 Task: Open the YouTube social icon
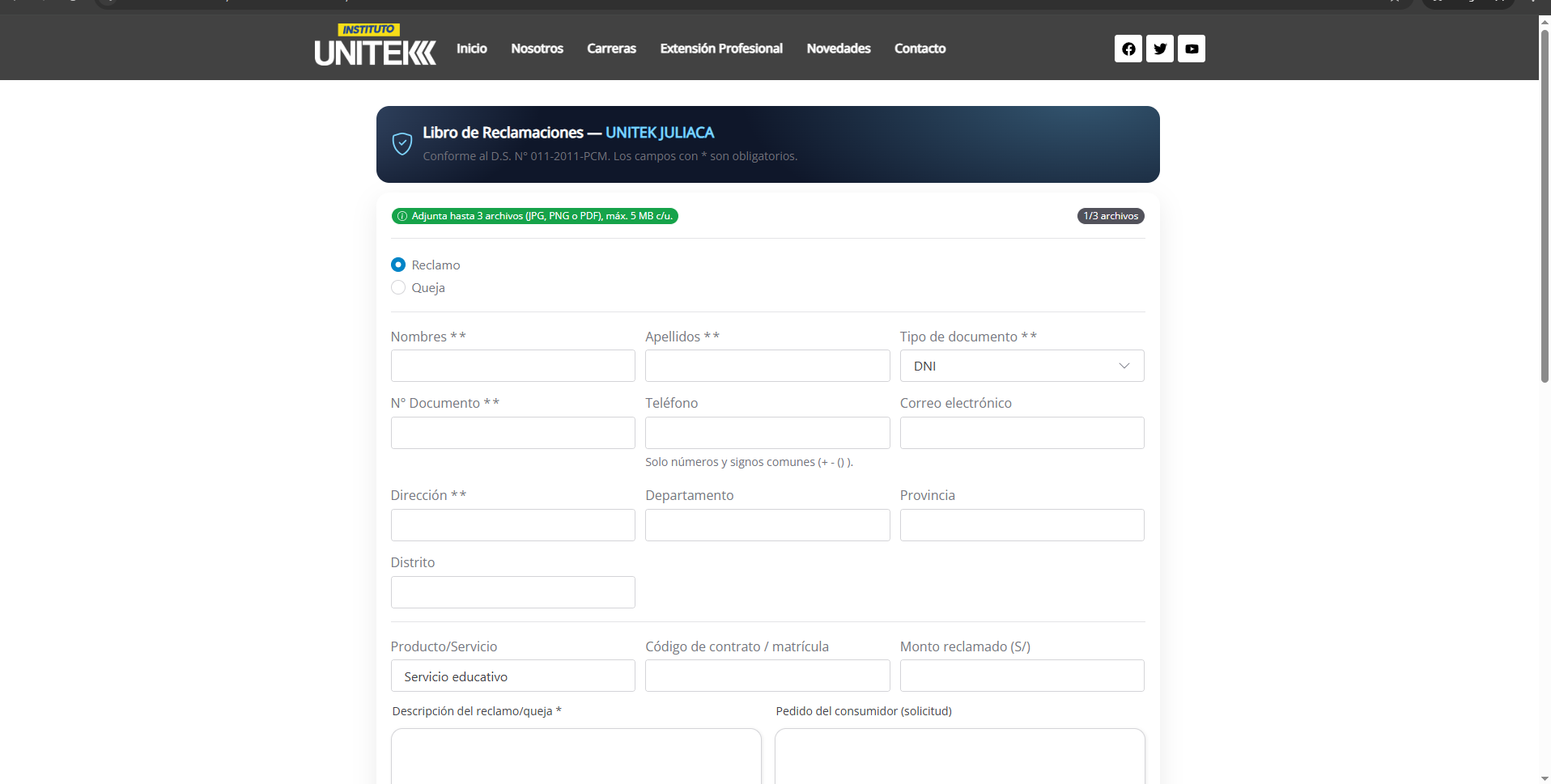click(1191, 49)
